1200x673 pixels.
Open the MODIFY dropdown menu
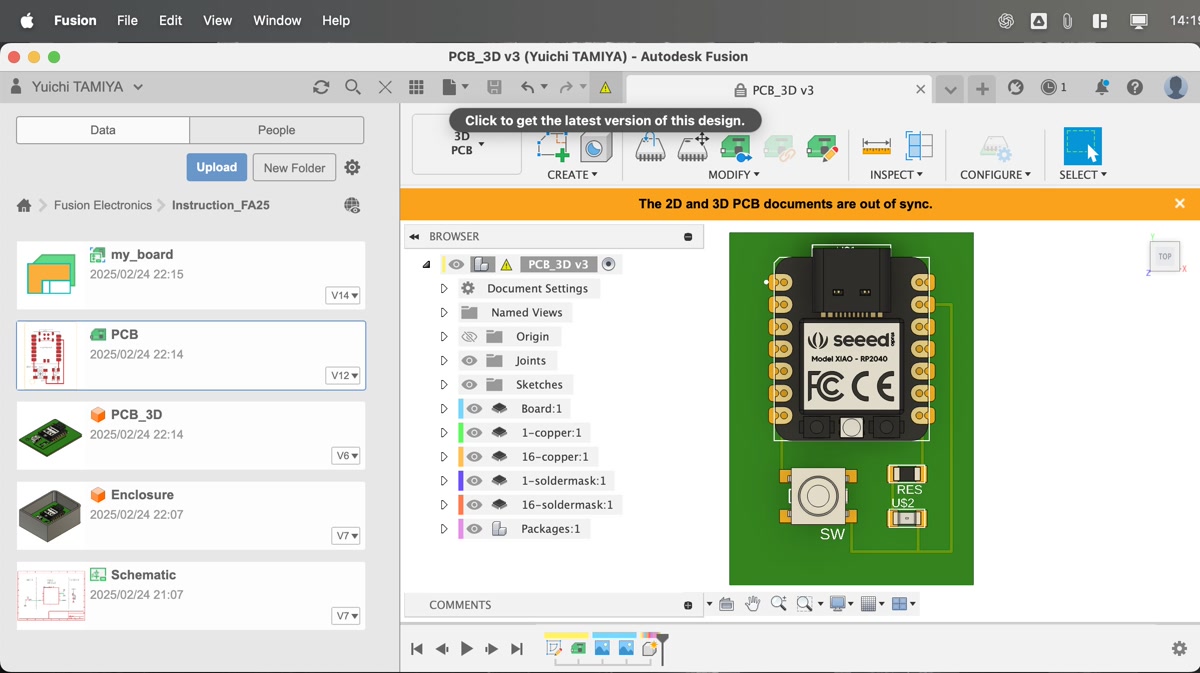click(x=734, y=175)
